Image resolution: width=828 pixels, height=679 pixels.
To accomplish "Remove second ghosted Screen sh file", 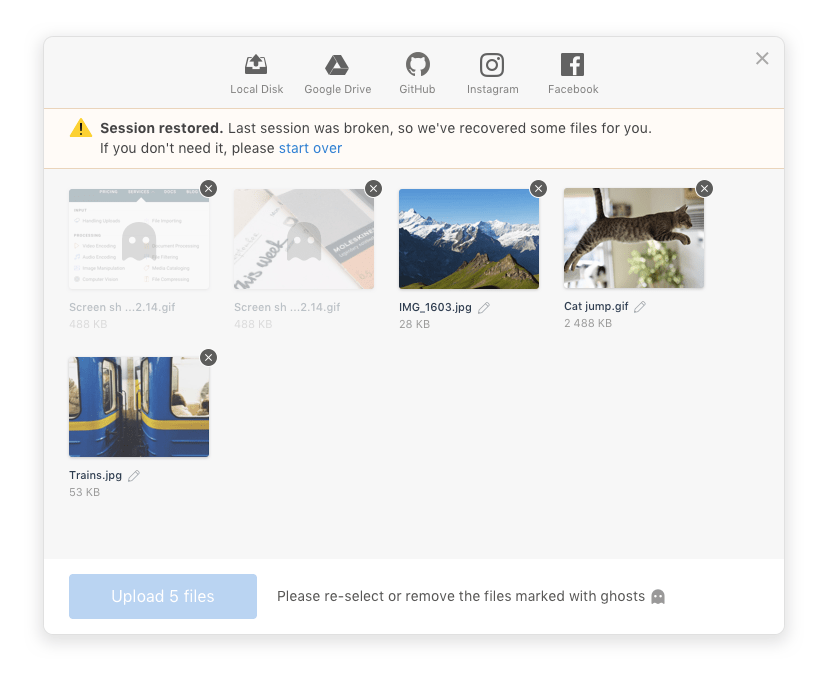I will tap(373, 188).
